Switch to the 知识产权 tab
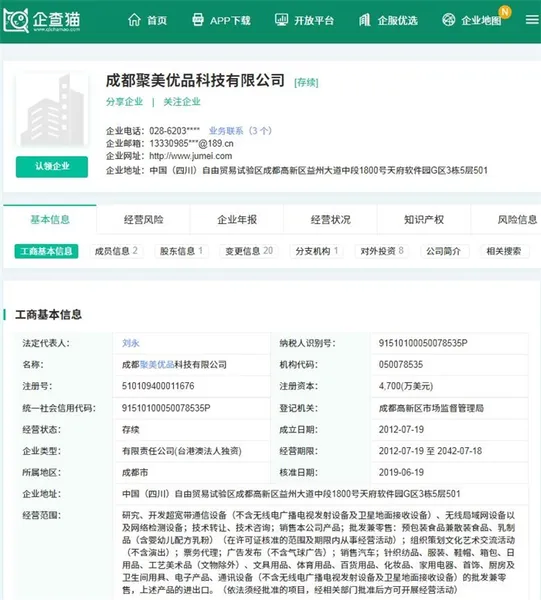The width and height of the screenshot is (541, 600). 424,219
